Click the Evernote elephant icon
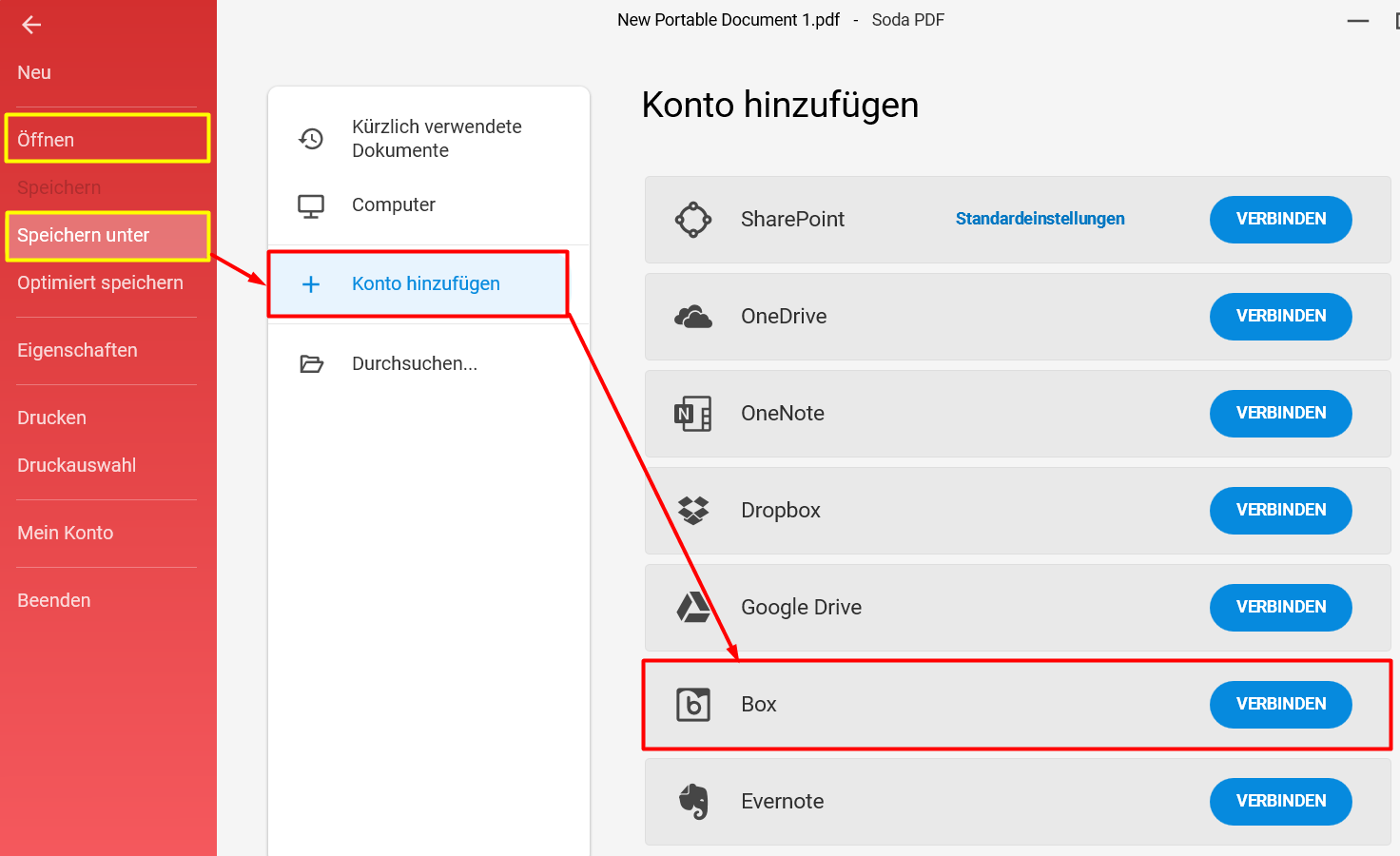This screenshot has height=856, width=1400. pyautogui.click(x=693, y=802)
